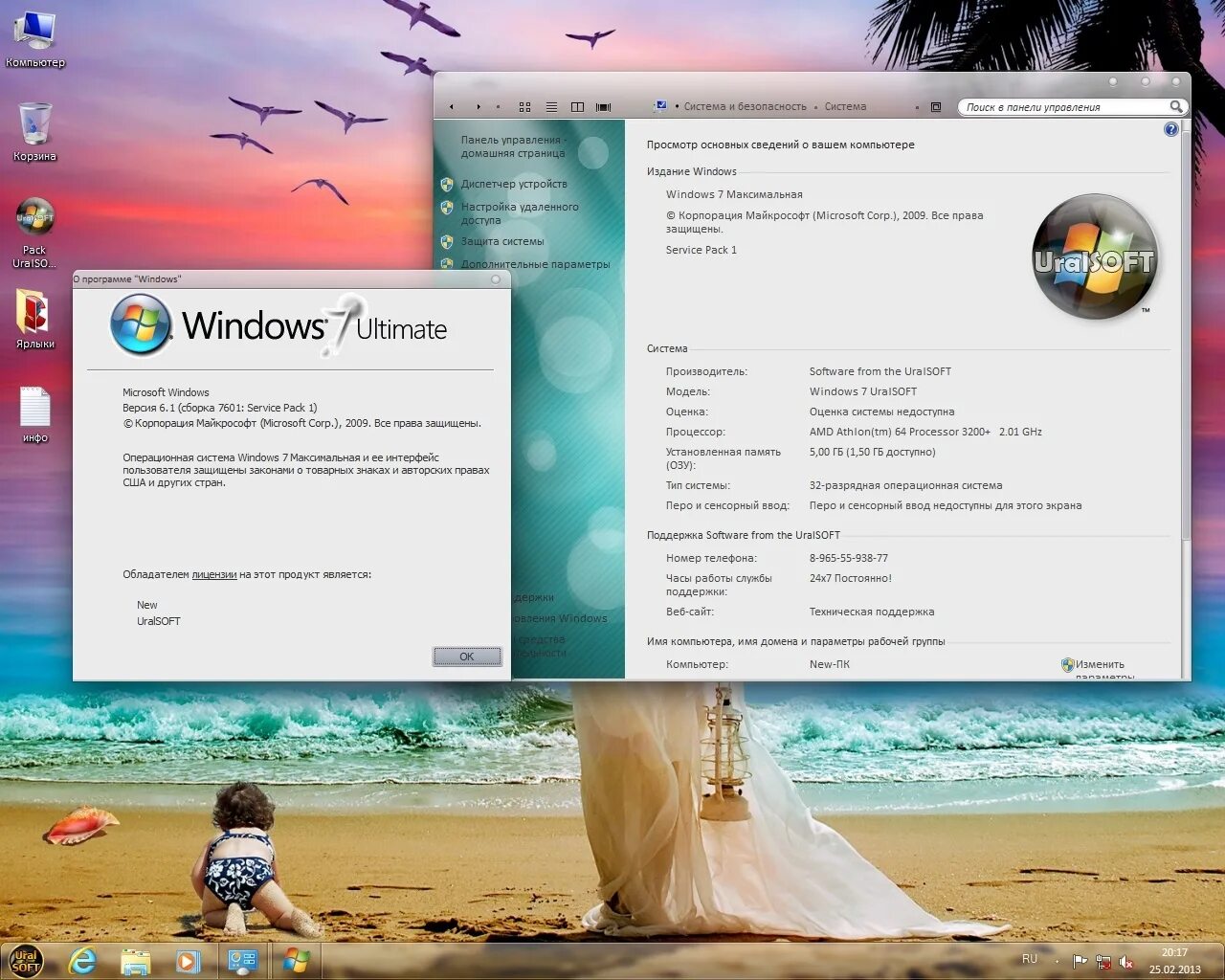This screenshot has height=980, width=1225.
Task: Click inside the 'Поиск в панели управления' search box
Action: click(x=1062, y=107)
